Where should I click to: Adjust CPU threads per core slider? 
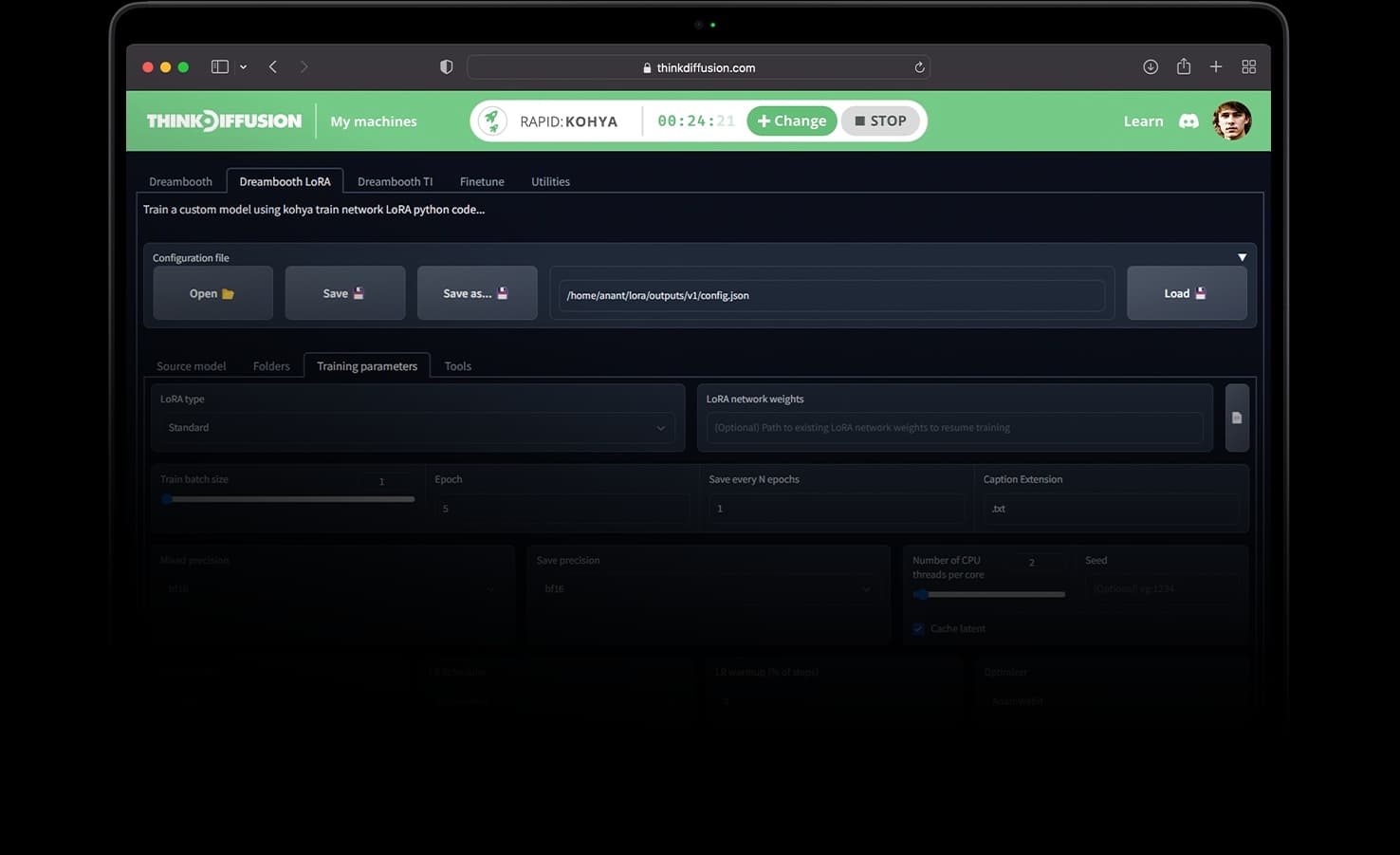989,595
